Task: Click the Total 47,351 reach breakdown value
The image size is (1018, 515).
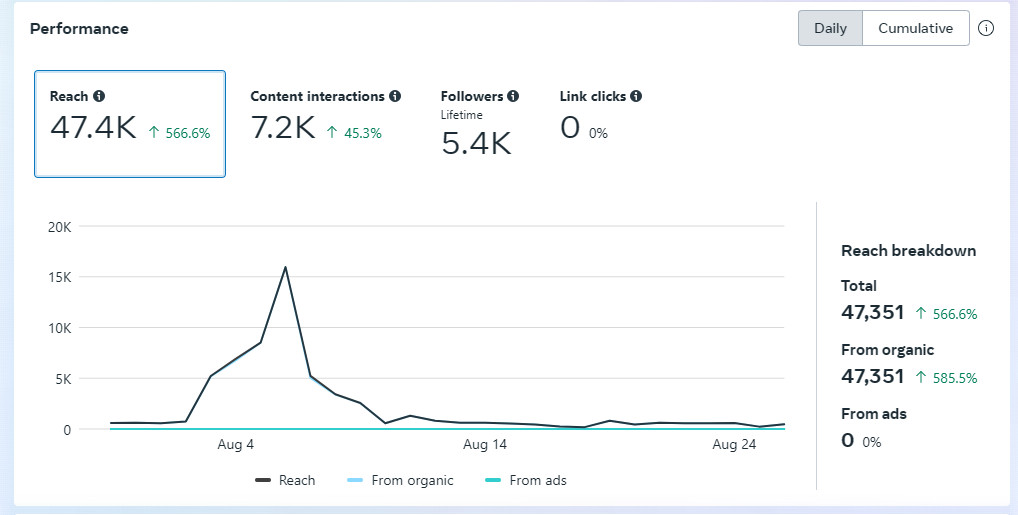Action: (872, 312)
